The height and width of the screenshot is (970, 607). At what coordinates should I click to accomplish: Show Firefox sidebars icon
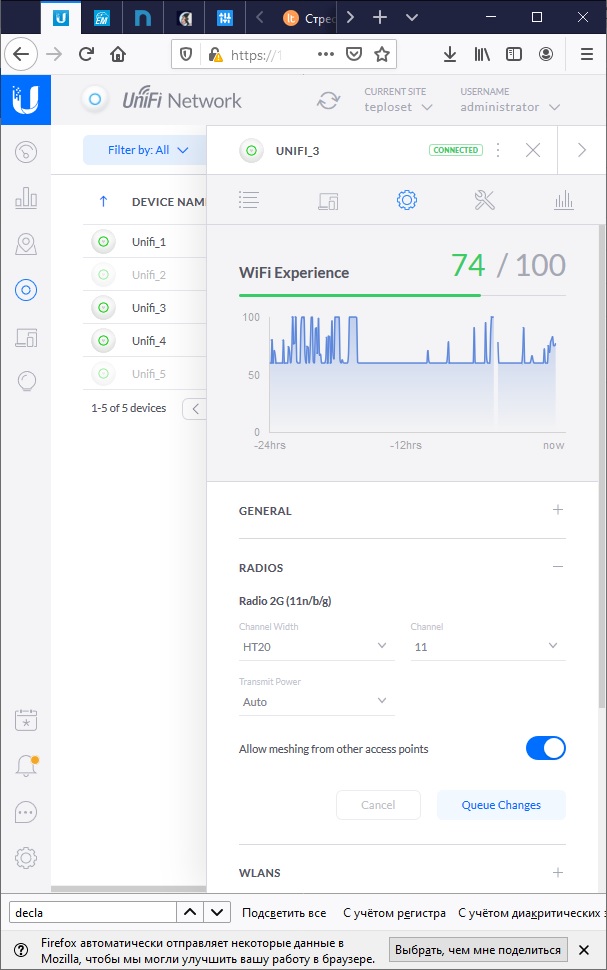click(514, 54)
